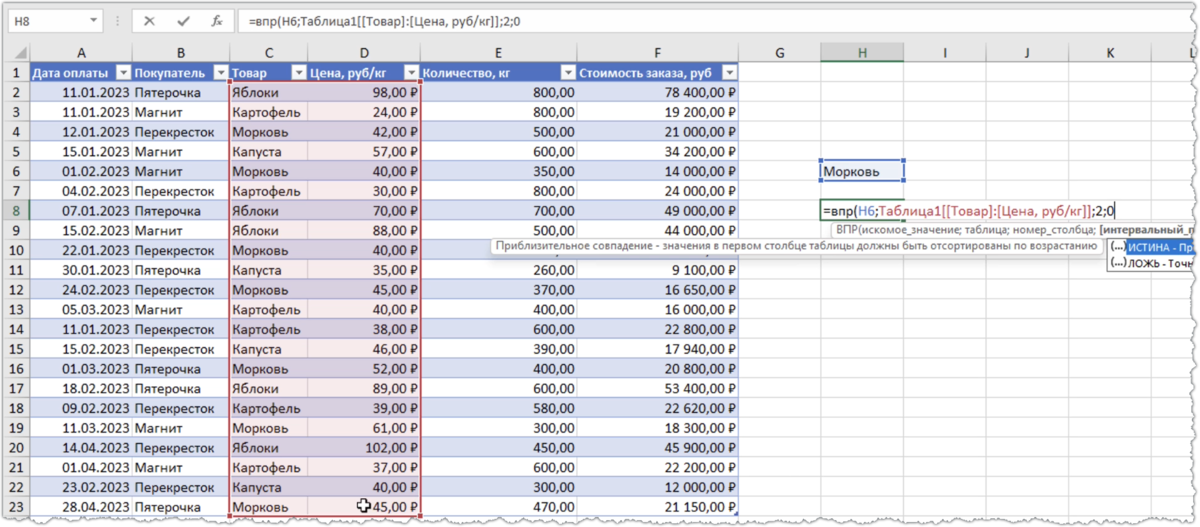
Task: Open filter dropdown for Товар column
Action: pos(298,73)
